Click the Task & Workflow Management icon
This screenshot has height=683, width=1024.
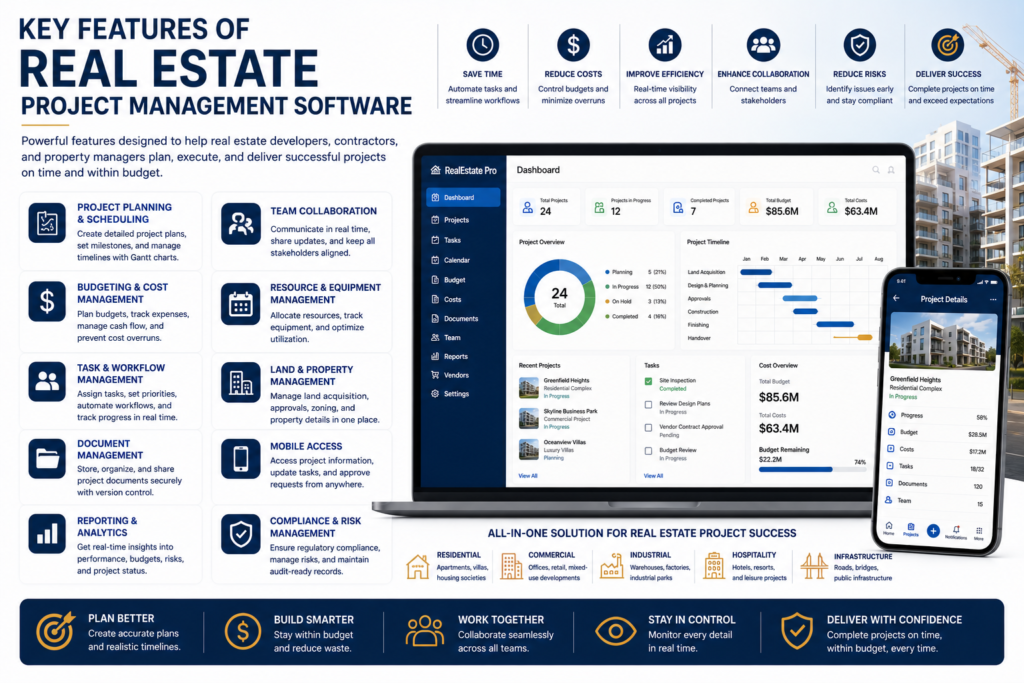(47, 381)
